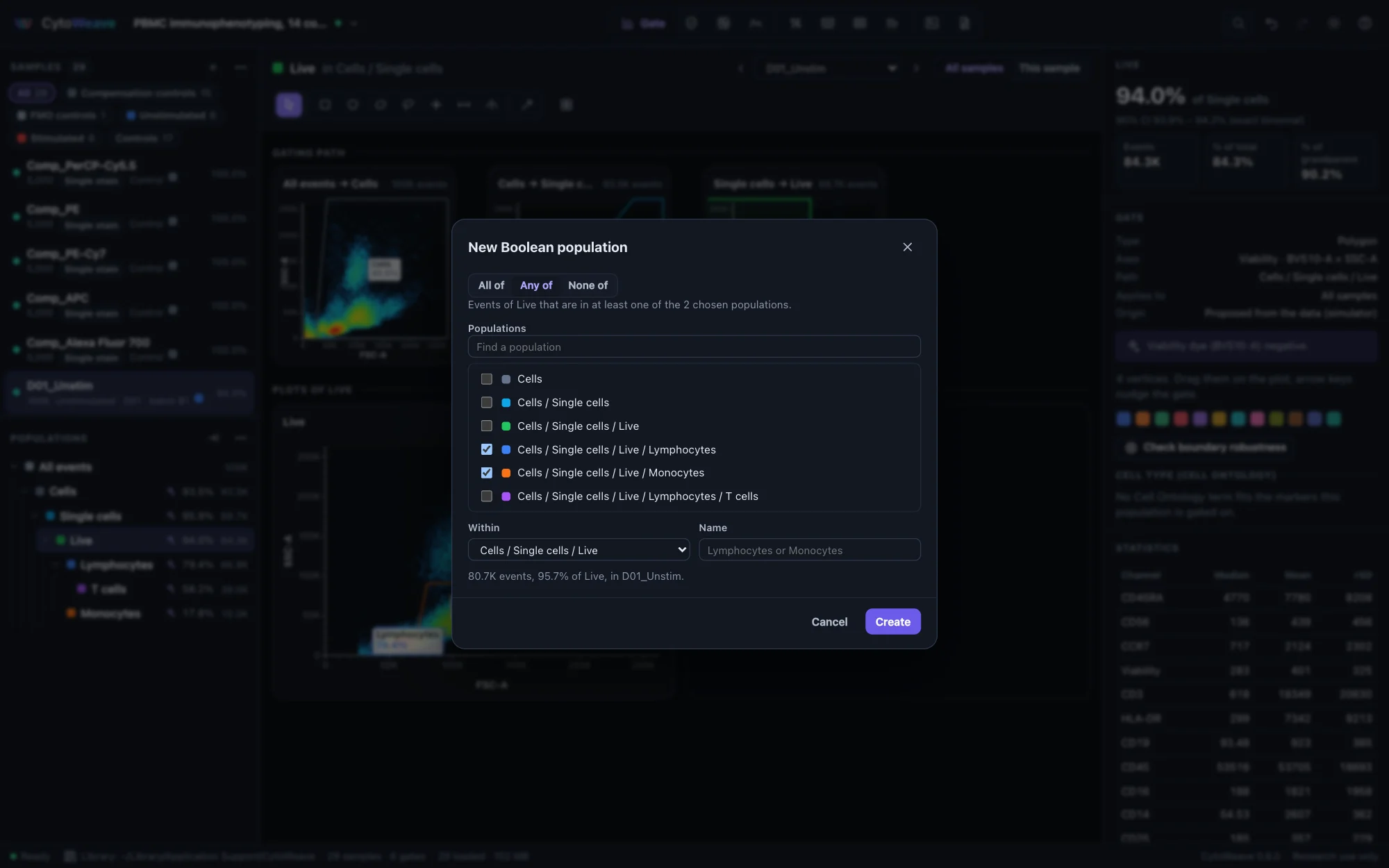Viewport: 1389px width, 868px height.
Task: Select the 'Any of' mode
Action: coord(536,285)
